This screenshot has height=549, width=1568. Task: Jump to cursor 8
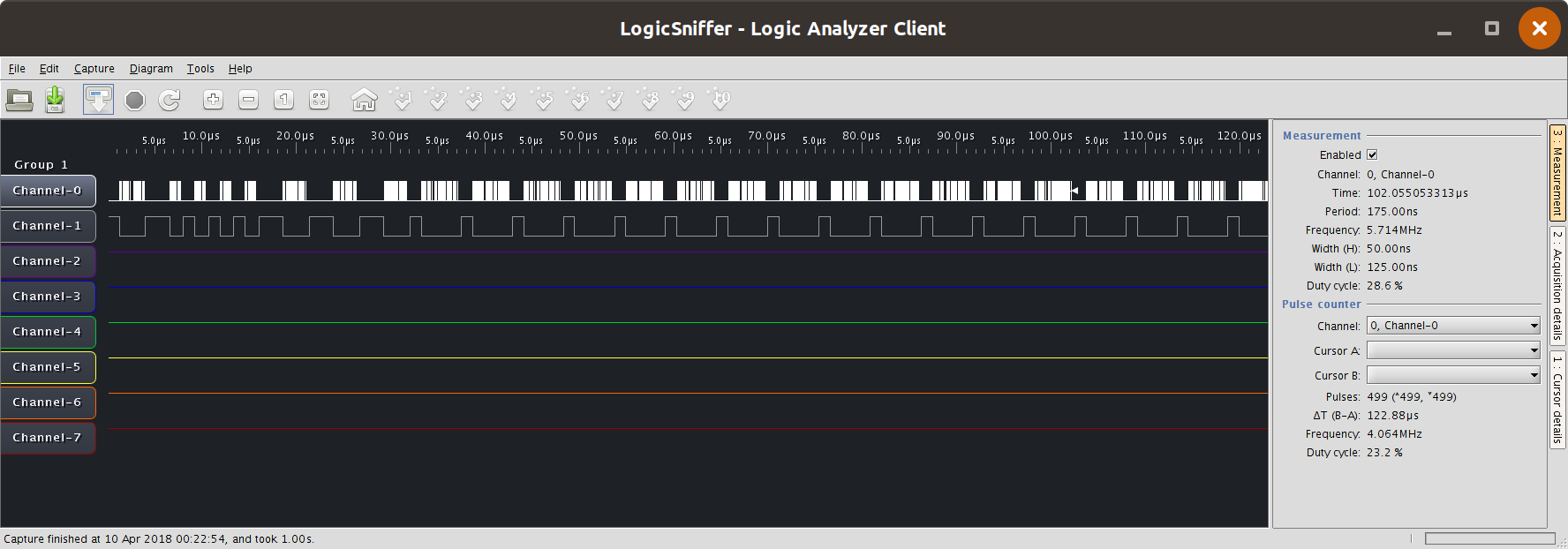click(x=649, y=100)
